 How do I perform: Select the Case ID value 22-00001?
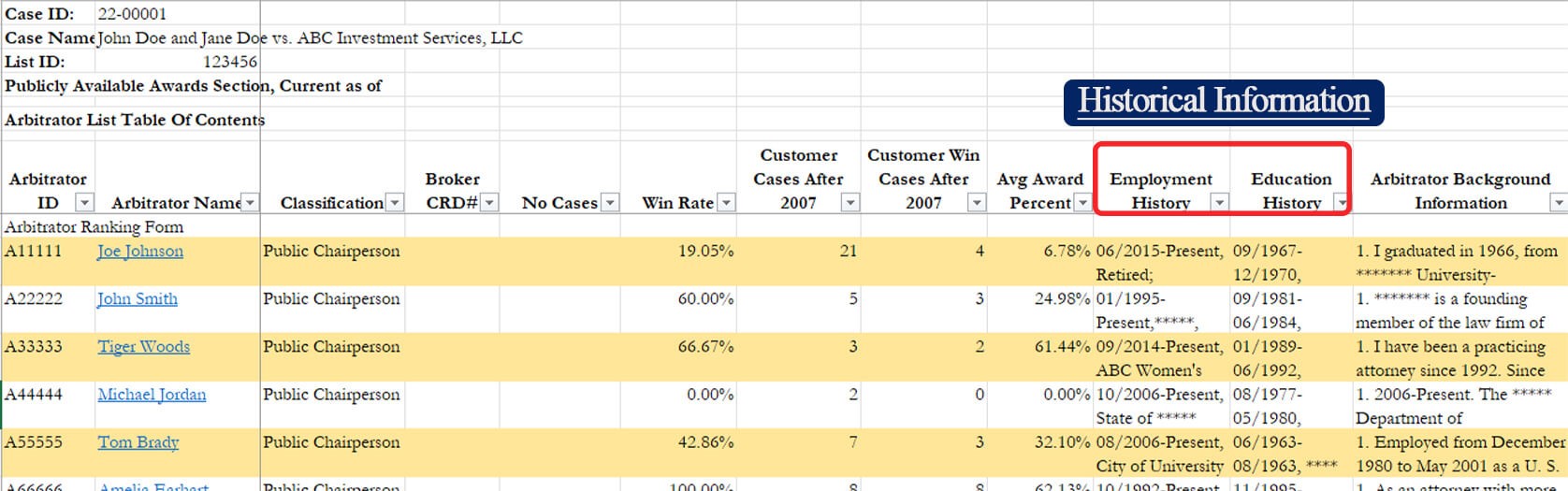coord(133,14)
